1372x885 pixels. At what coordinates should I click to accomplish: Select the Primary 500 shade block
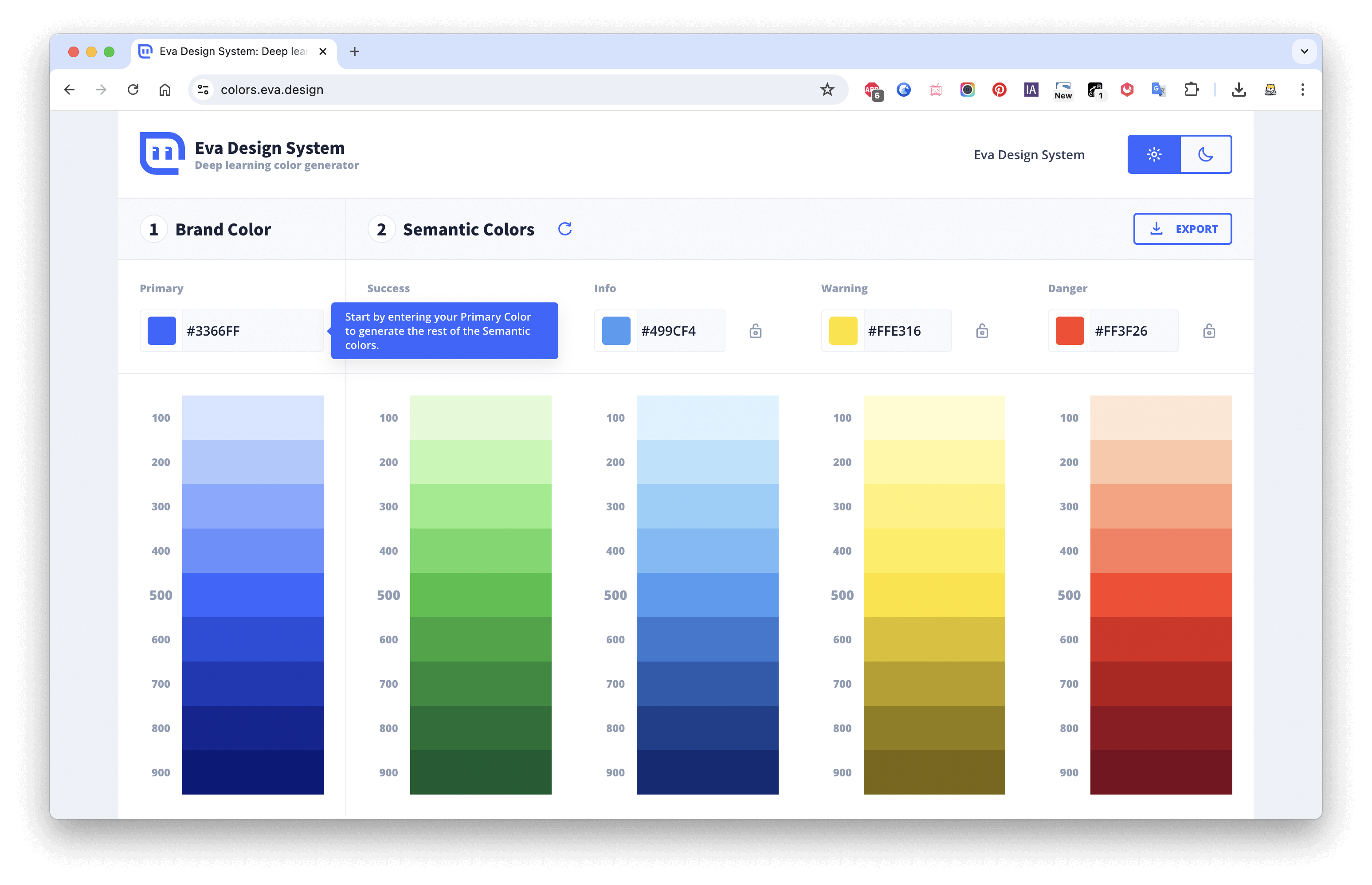(253, 595)
